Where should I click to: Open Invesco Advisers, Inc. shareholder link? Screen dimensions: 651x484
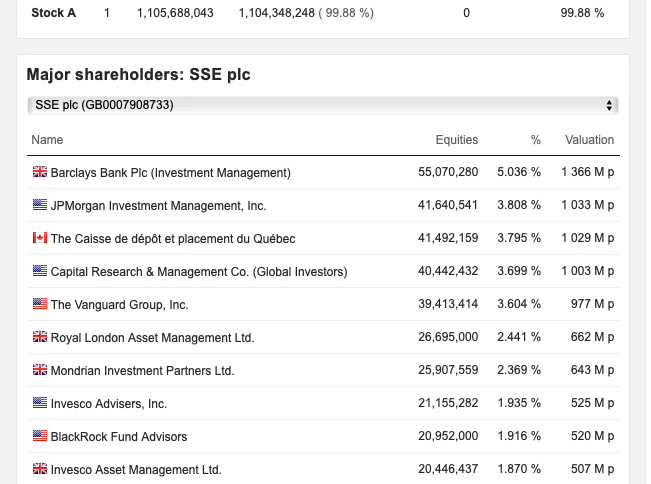click(109, 403)
